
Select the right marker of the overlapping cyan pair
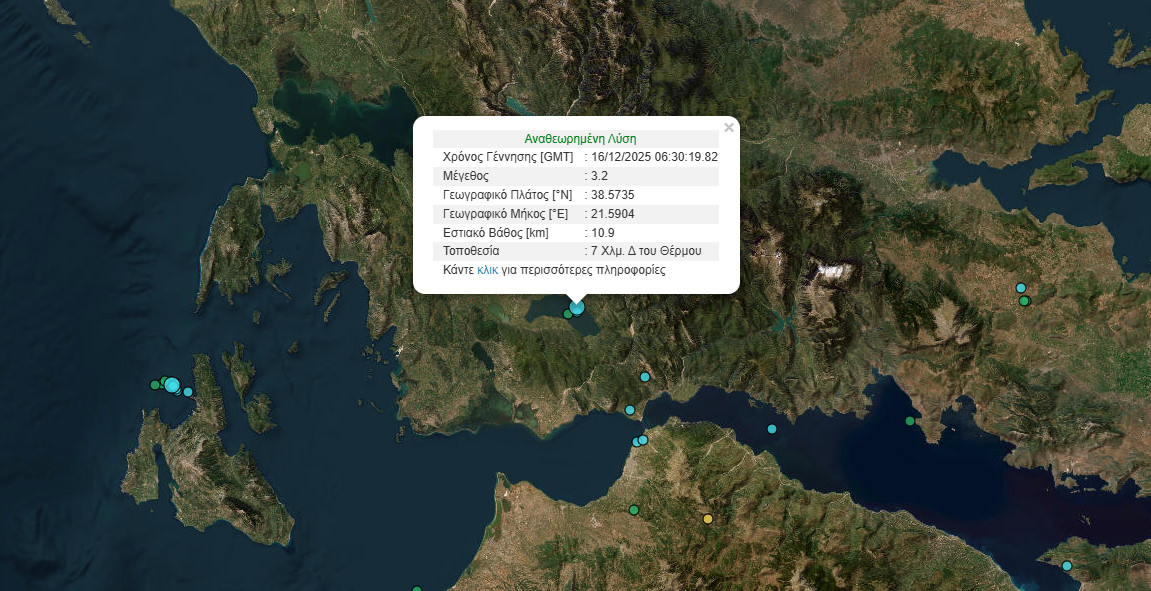643,440
